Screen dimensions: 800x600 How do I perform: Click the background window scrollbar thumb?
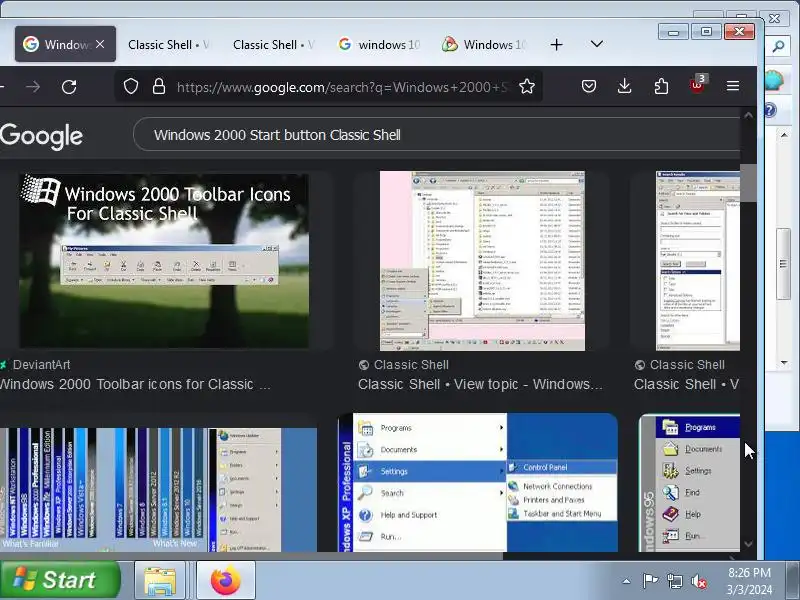coord(784,263)
